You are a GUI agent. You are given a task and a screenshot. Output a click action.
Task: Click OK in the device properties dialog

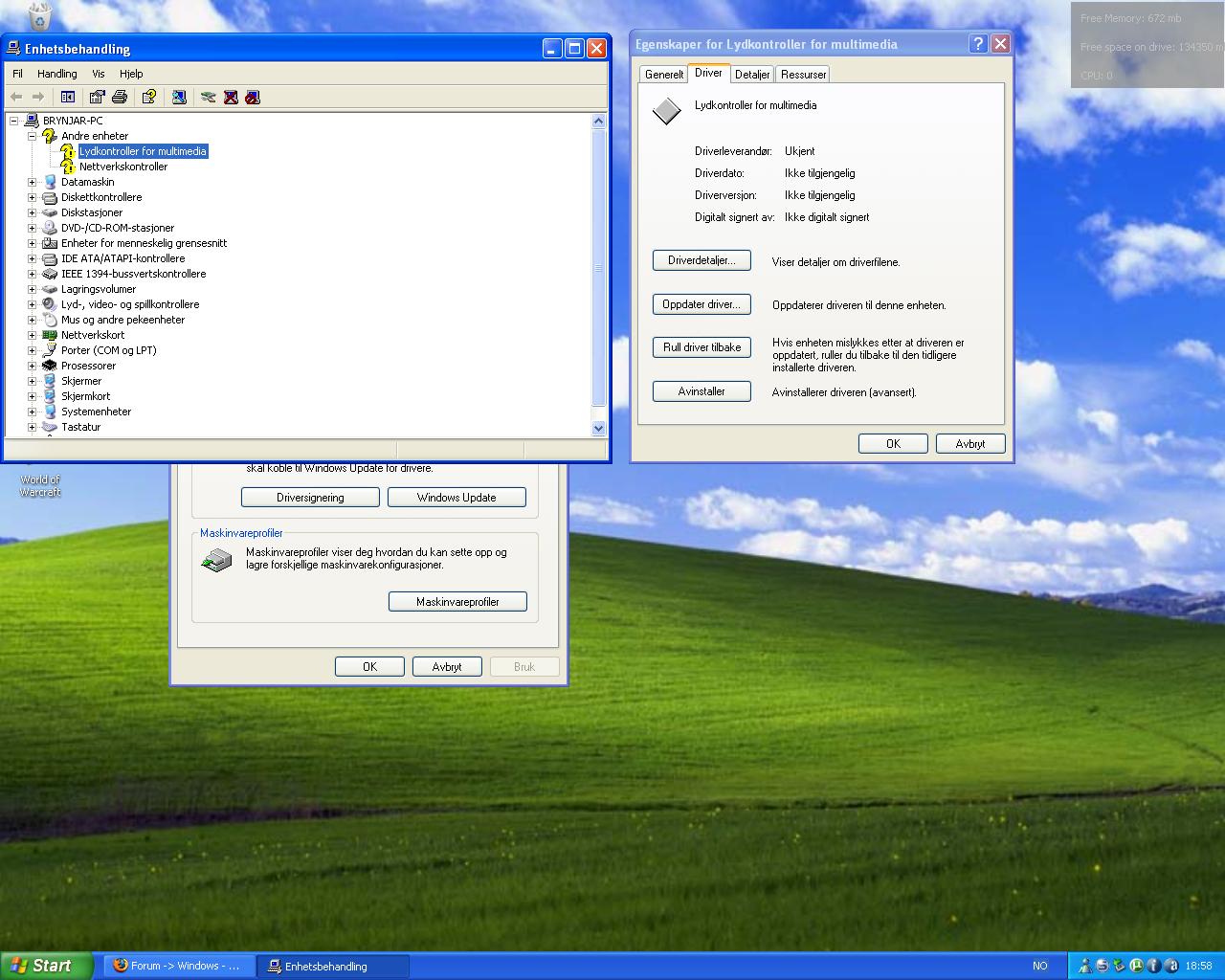[893, 444]
